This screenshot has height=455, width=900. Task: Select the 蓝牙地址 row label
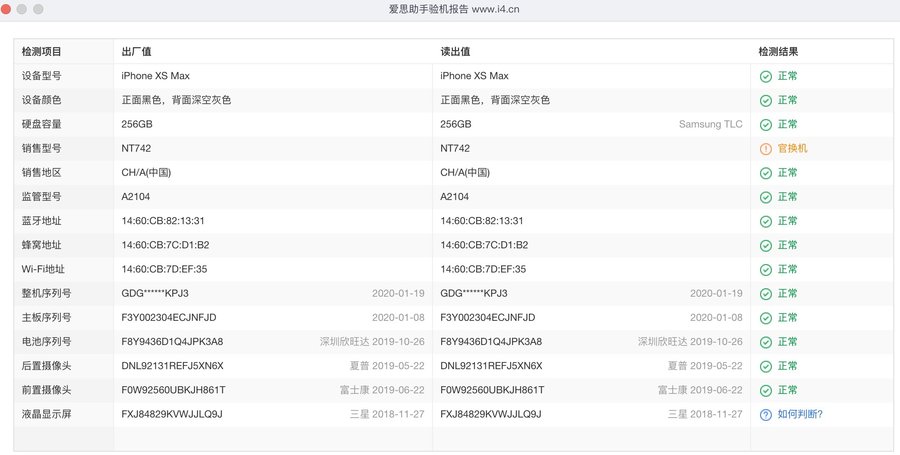(x=41, y=220)
